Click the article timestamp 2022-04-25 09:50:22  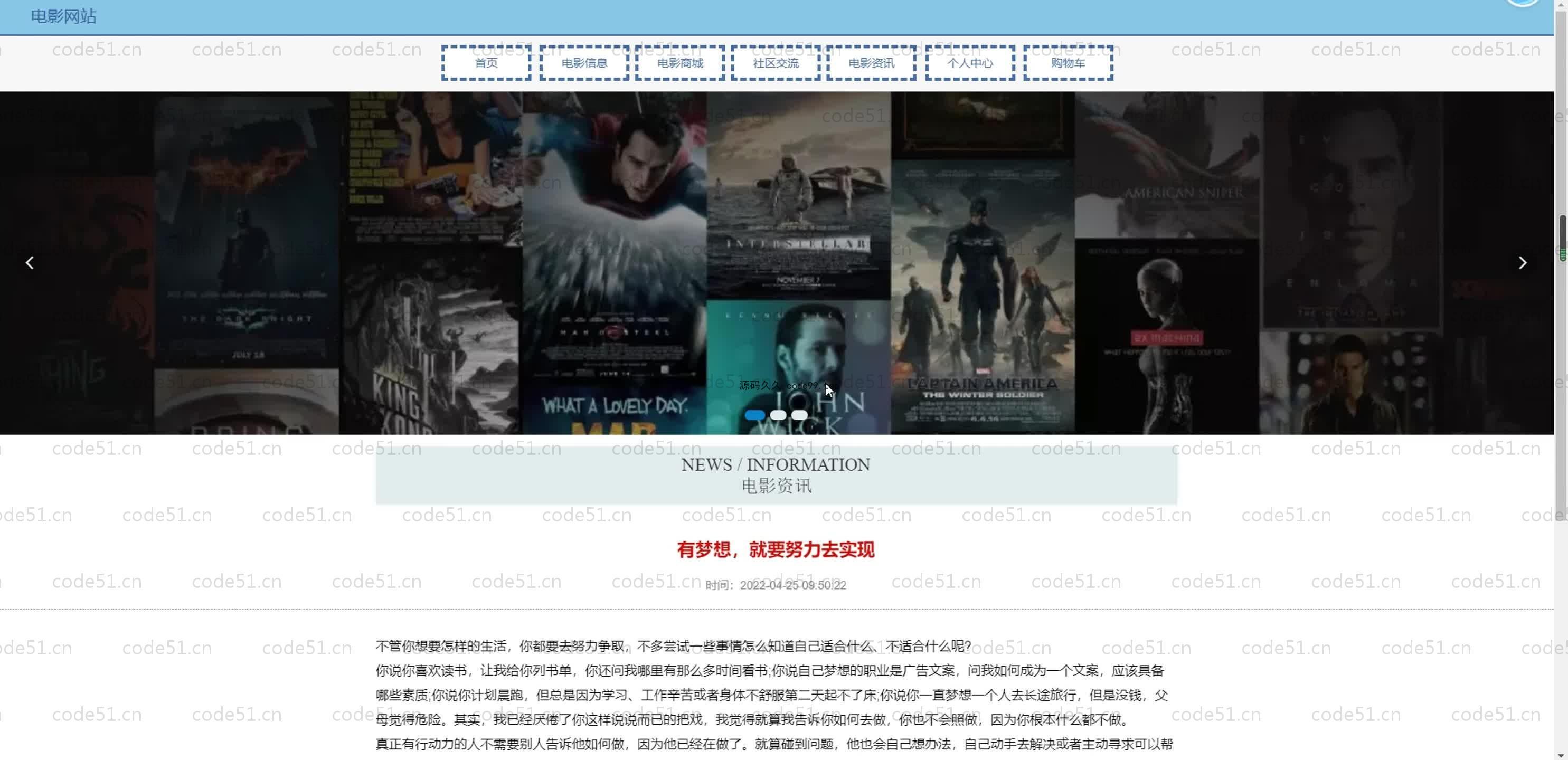pos(792,585)
